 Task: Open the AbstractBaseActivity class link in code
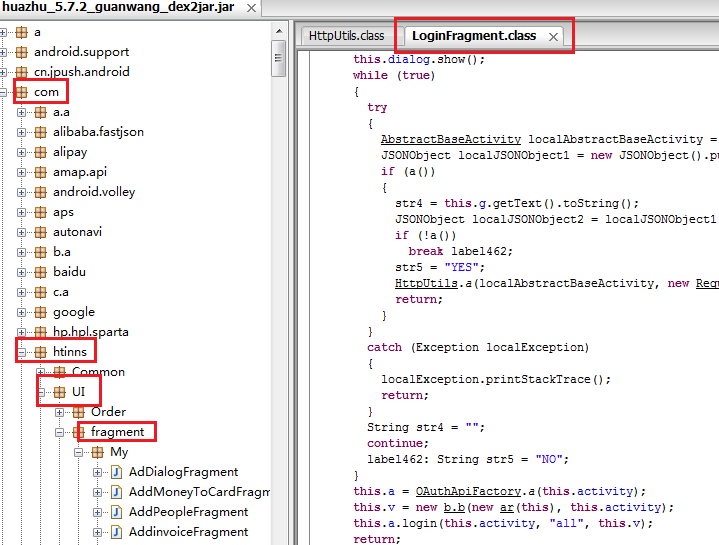(450, 139)
